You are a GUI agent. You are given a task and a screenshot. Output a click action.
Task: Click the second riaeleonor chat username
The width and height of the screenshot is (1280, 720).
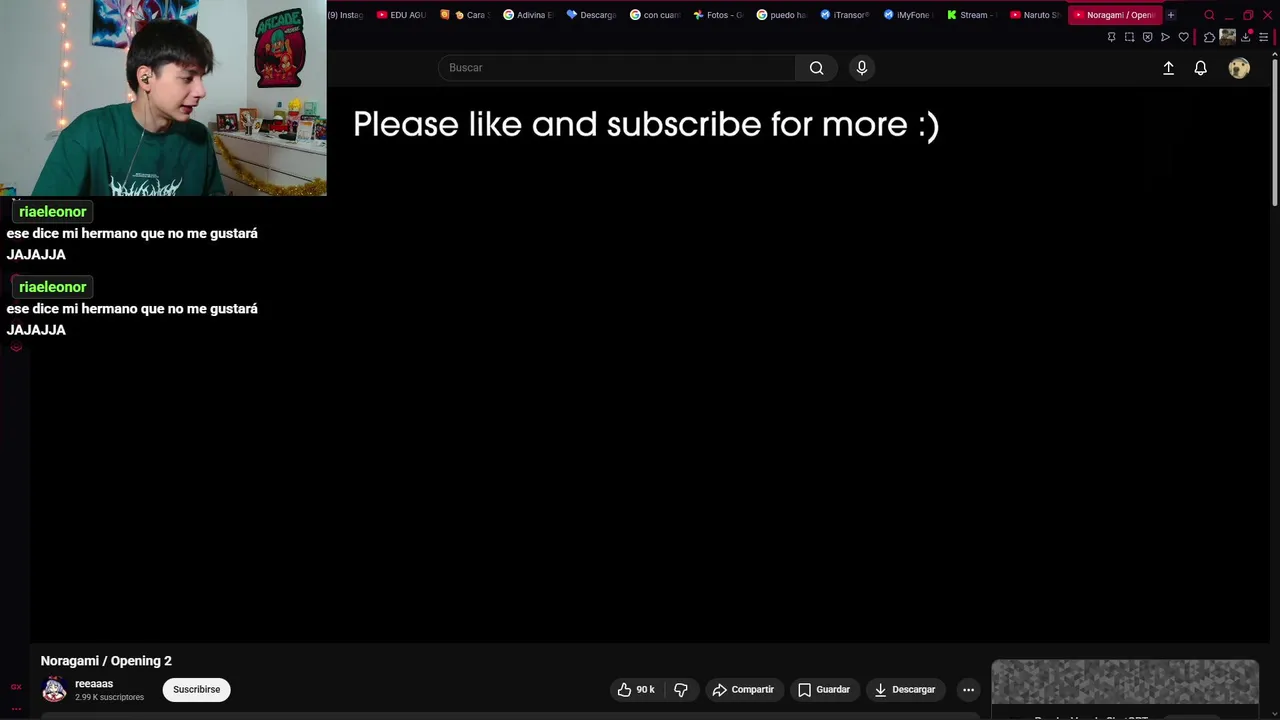(x=52, y=287)
